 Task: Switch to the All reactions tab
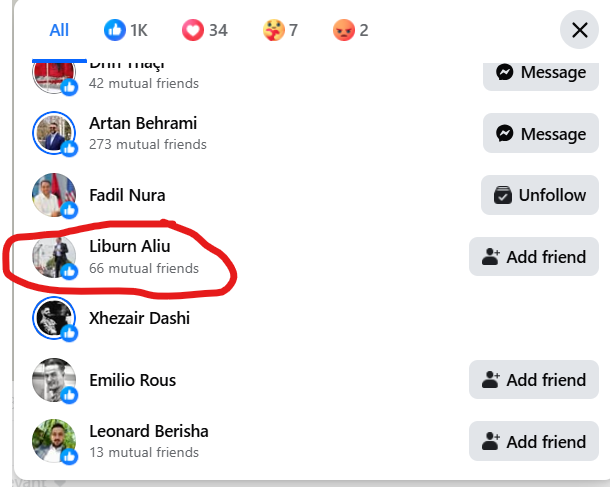59,30
